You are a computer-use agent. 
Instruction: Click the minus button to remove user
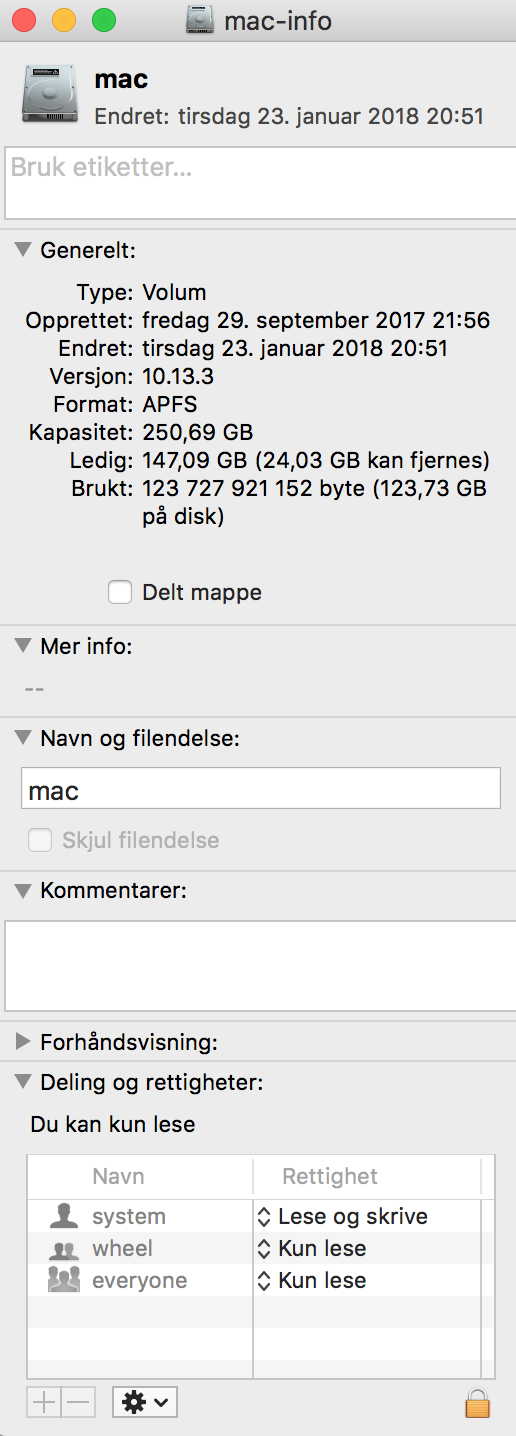pyautogui.click(x=78, y=1402)
